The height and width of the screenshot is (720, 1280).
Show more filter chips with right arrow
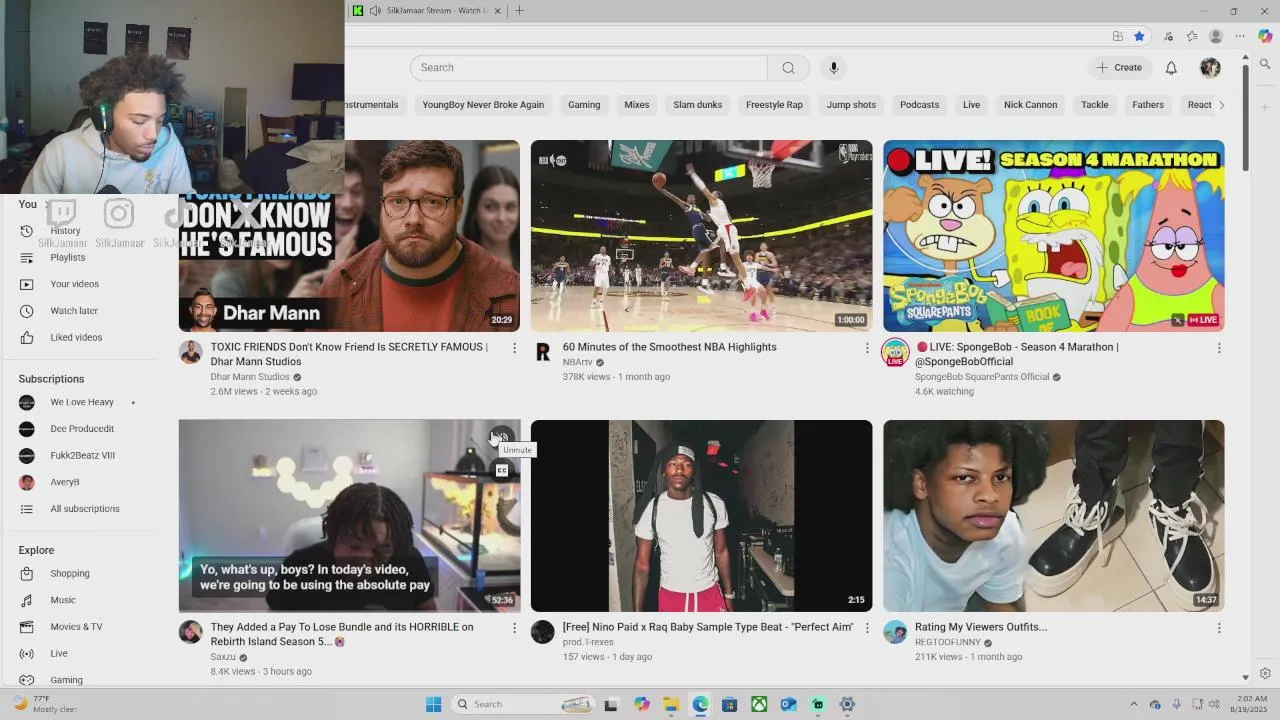pyautogui.click(x=1221, y=105)
